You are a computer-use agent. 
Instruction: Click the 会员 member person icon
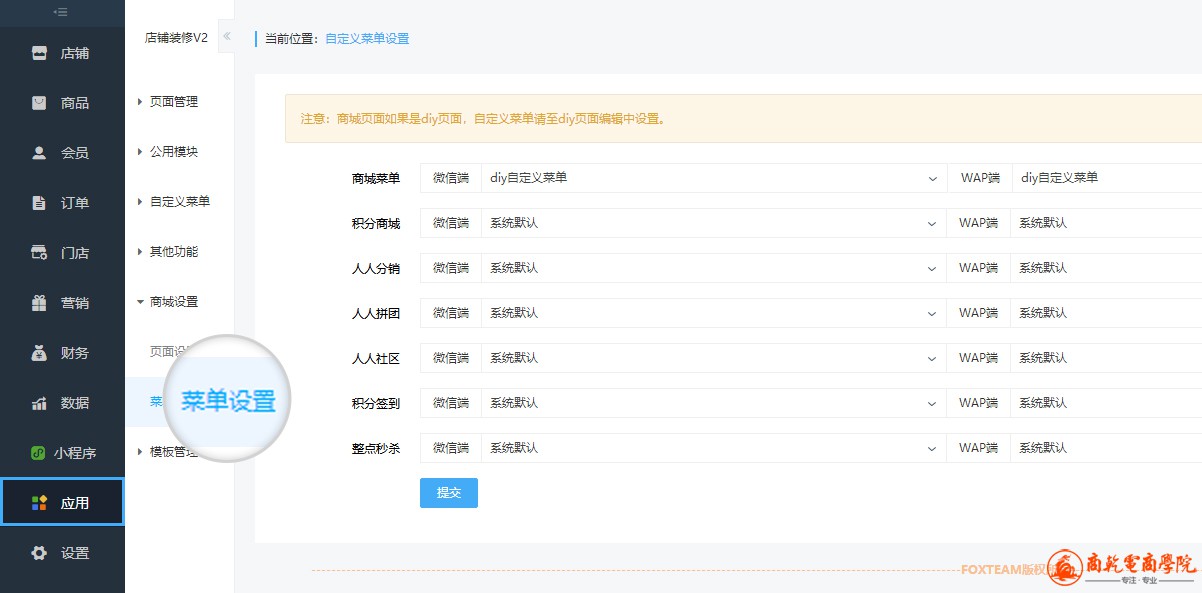tap(39, 153)
